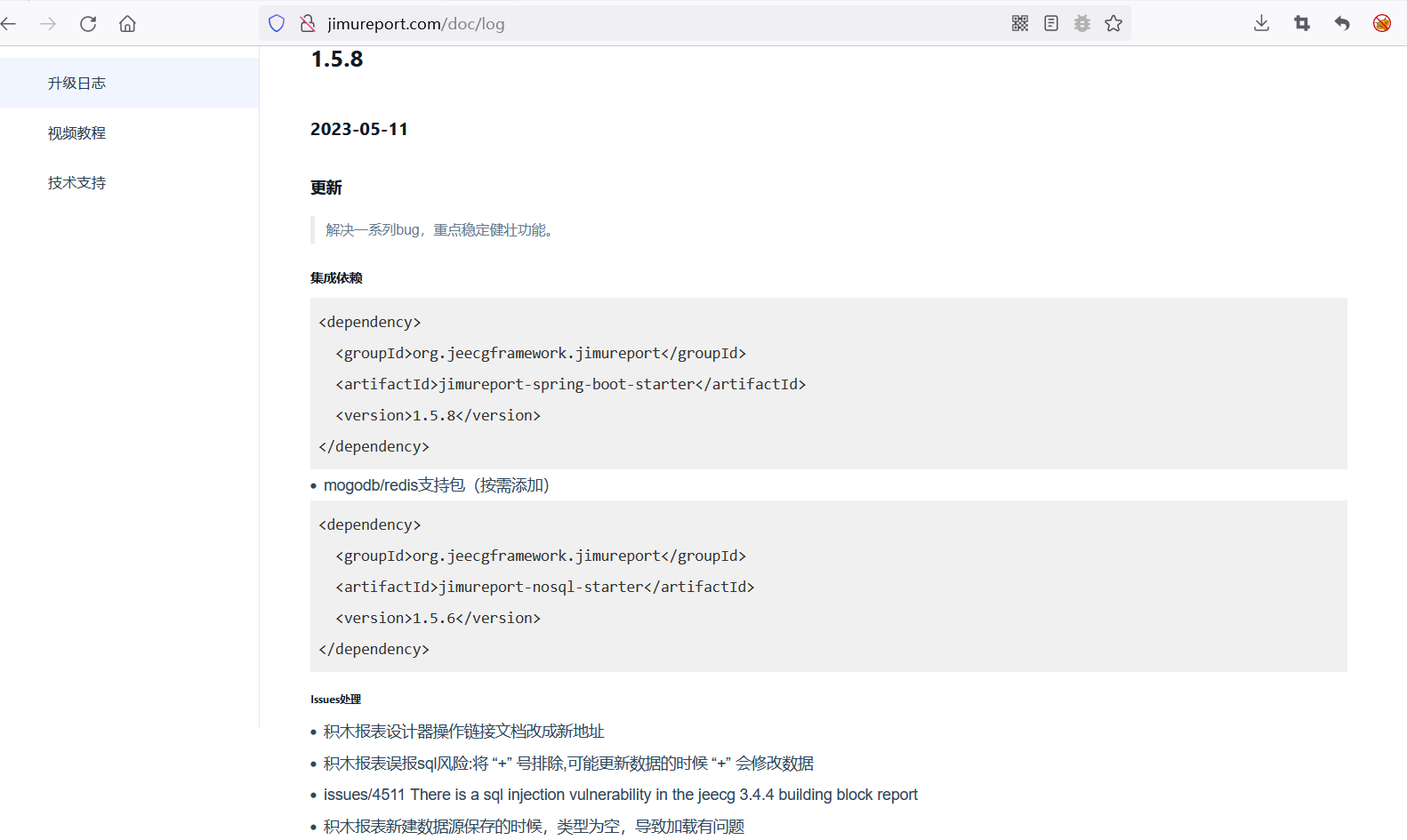
Task: Open the 技术支持 sidebar item
Action: [129, 182]
